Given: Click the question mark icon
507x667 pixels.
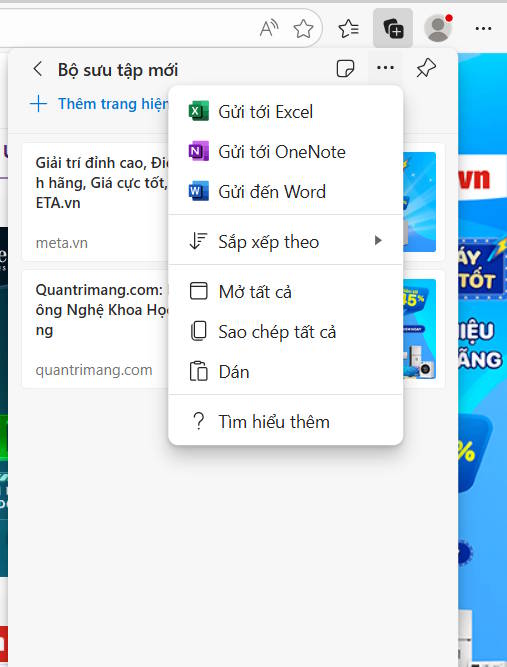Looking at the screenshot, I should 198,422.
